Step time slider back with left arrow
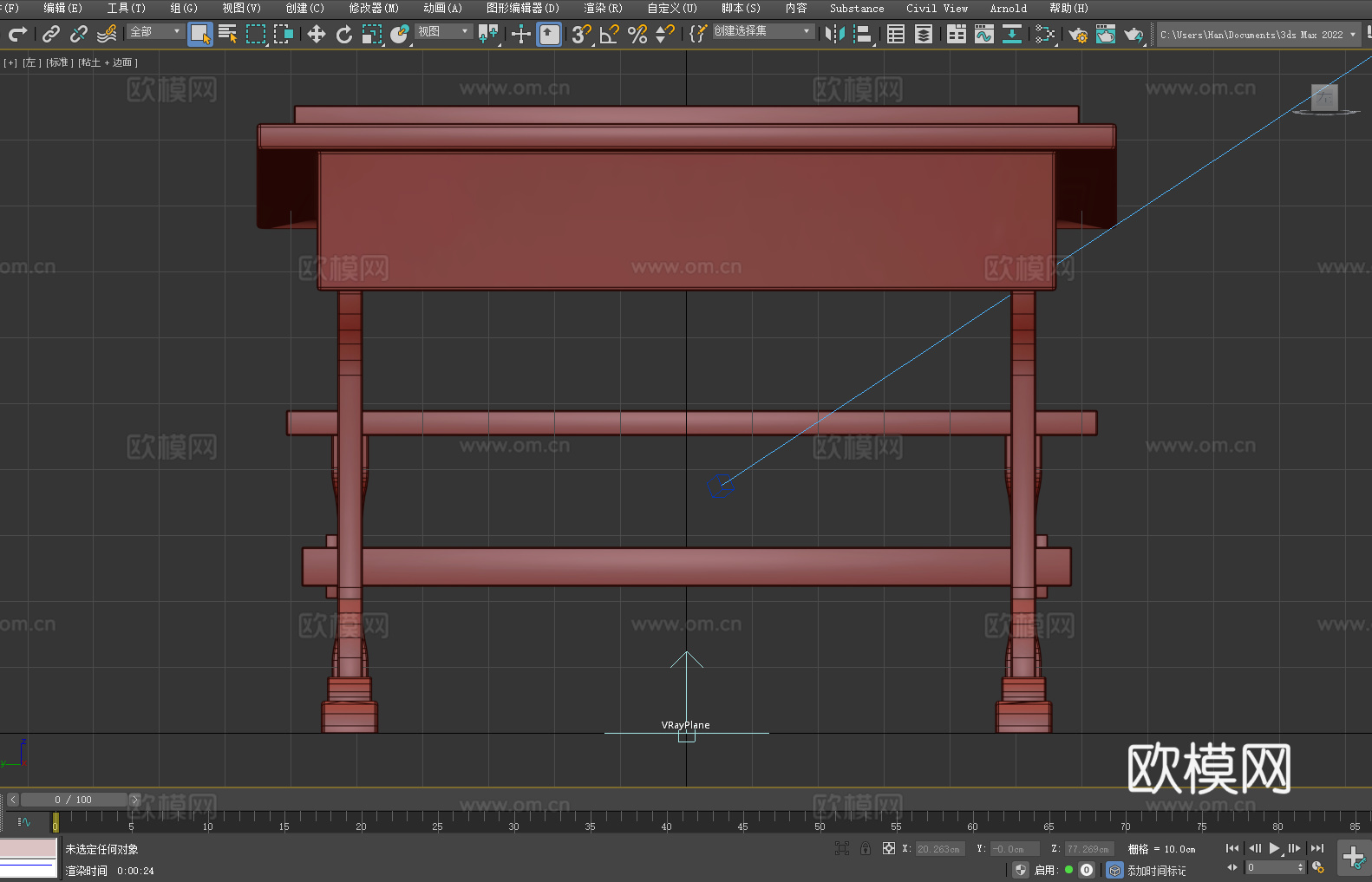1372x882 pixels. (x=12, y=800)
